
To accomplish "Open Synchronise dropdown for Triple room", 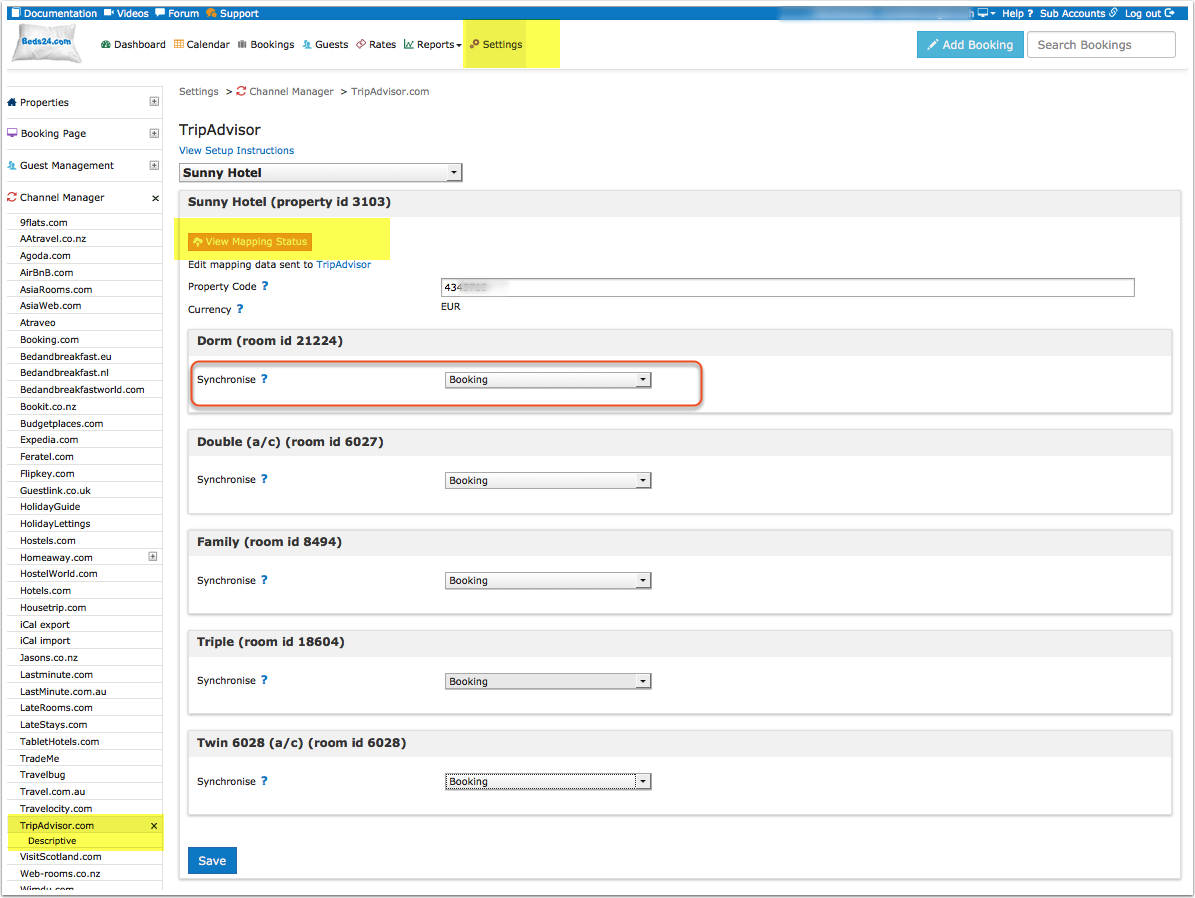I will [x=548, y=682].
